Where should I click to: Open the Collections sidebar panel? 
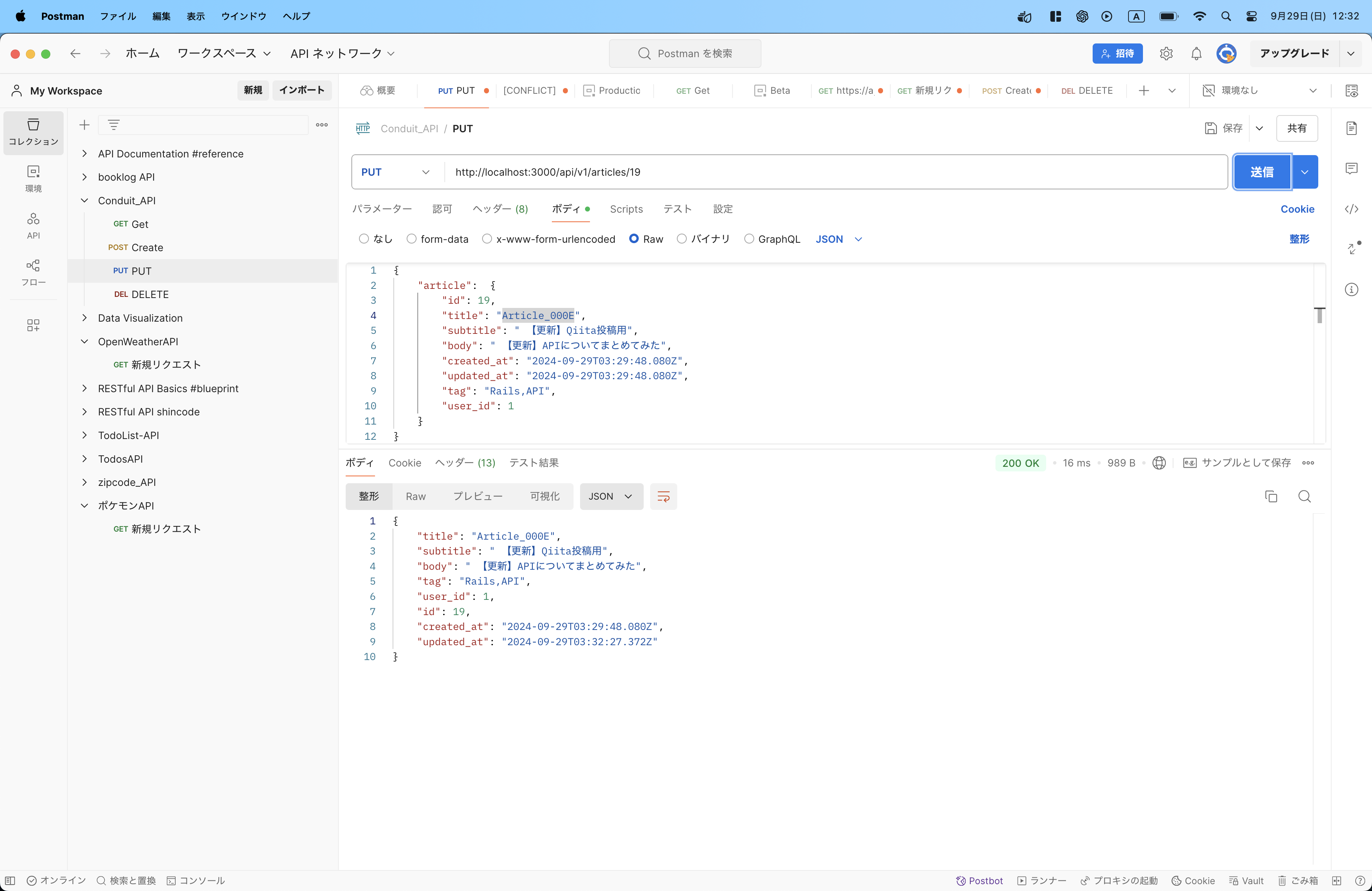click(34, 133)
